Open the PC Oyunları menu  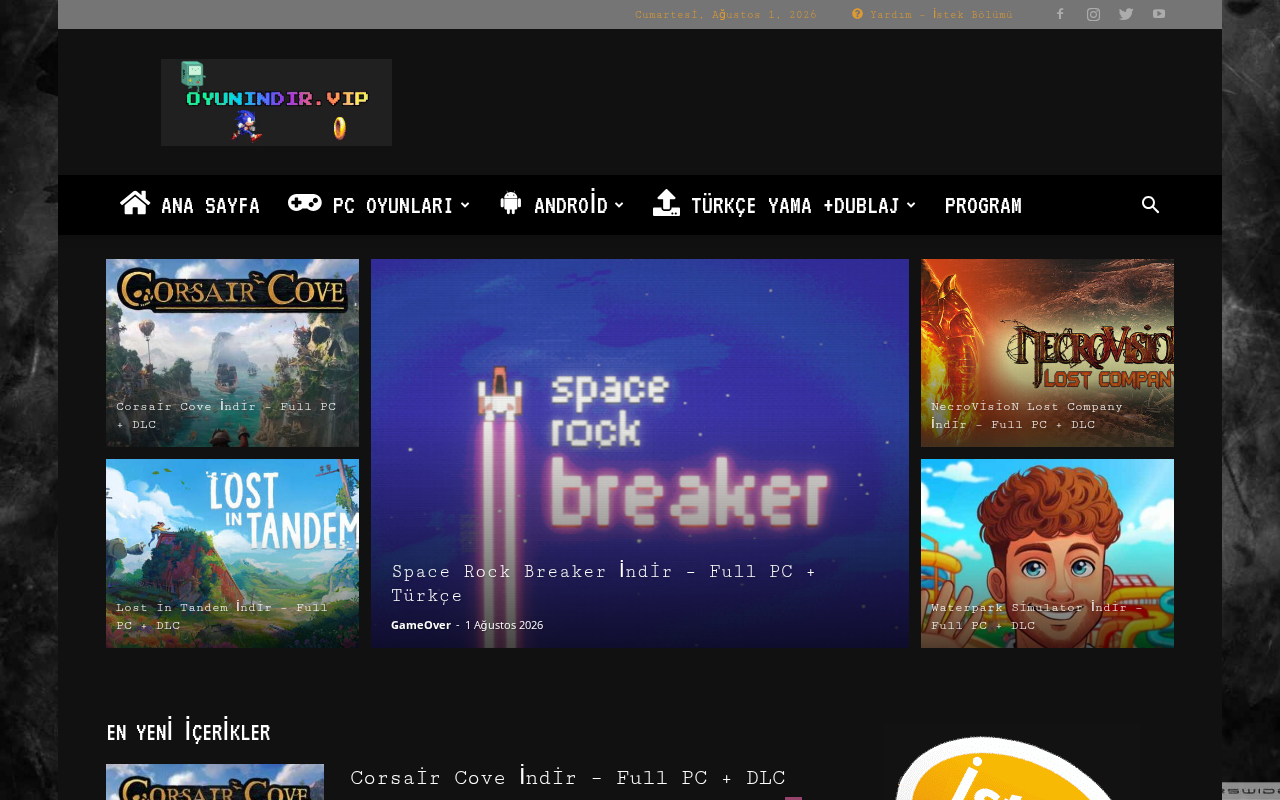tap(393, 206)
